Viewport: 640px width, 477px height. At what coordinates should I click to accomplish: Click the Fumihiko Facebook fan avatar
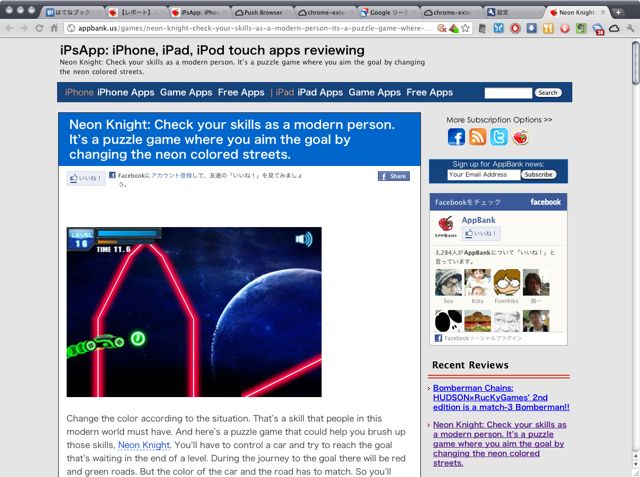[x=507, y=282]
